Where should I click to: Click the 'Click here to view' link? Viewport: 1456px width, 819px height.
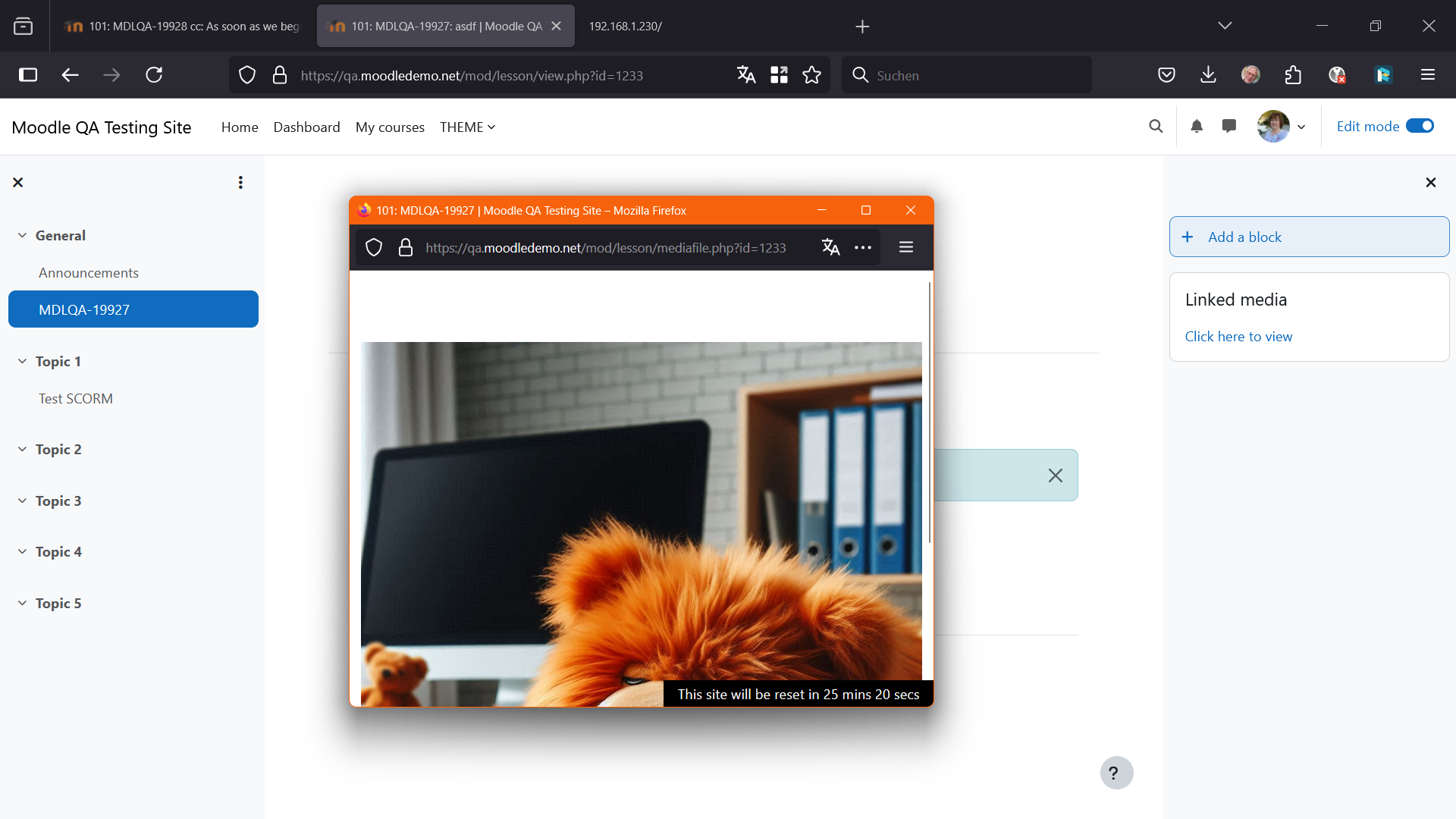point(1238,337)
